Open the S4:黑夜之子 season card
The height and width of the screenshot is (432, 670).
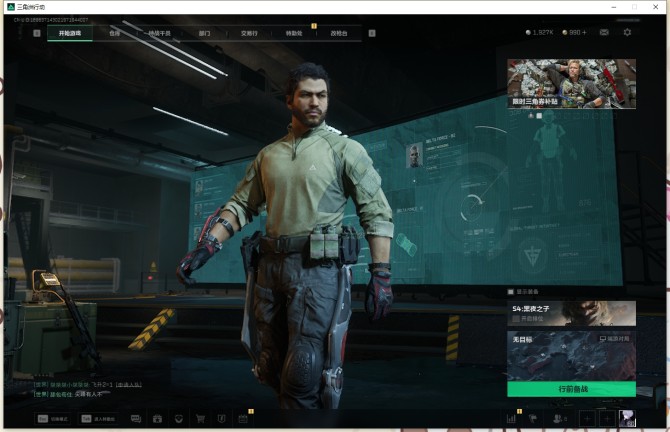click(571, 313)
